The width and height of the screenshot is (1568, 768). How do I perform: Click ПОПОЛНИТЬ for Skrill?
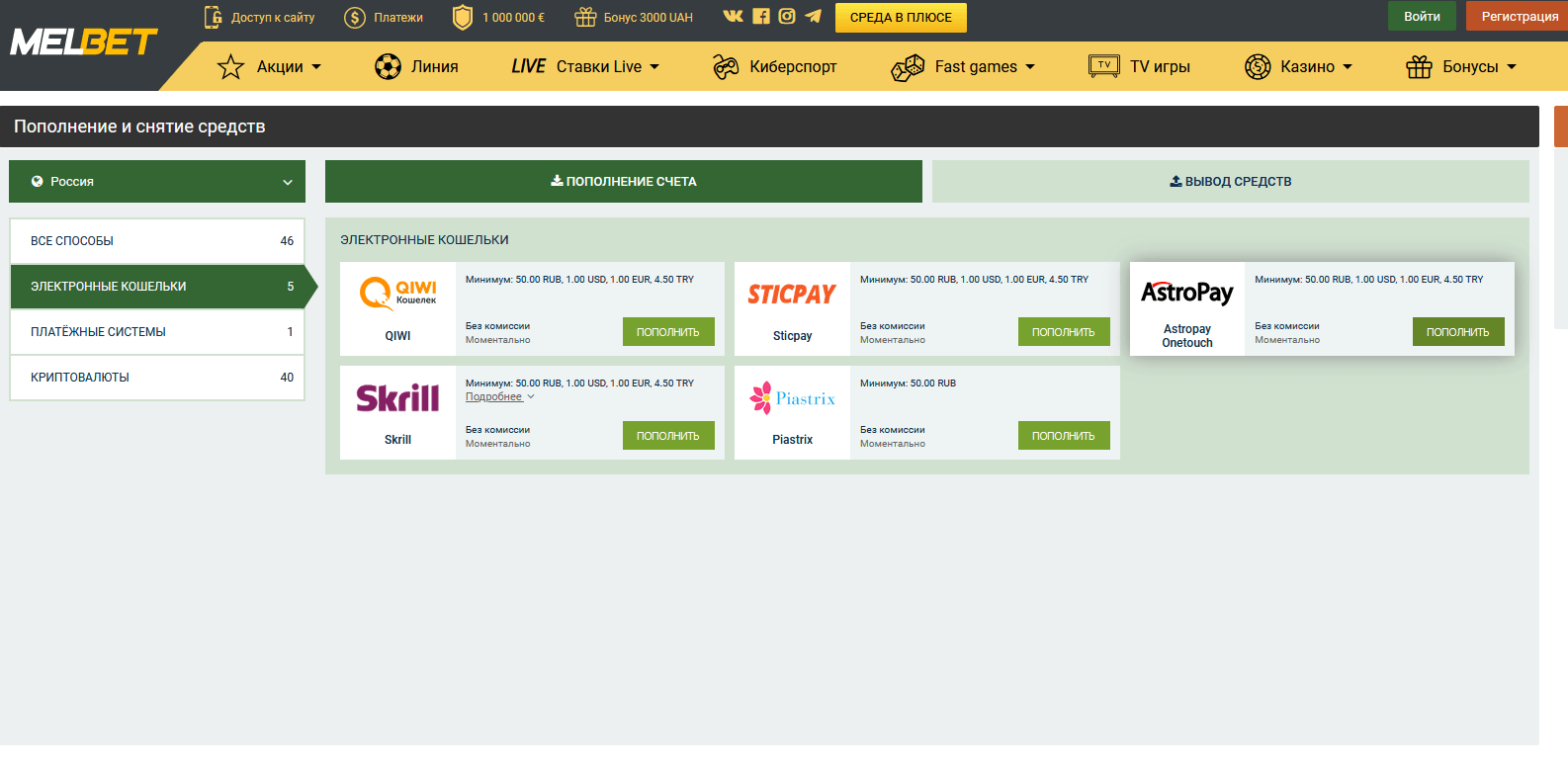point(668,436)
